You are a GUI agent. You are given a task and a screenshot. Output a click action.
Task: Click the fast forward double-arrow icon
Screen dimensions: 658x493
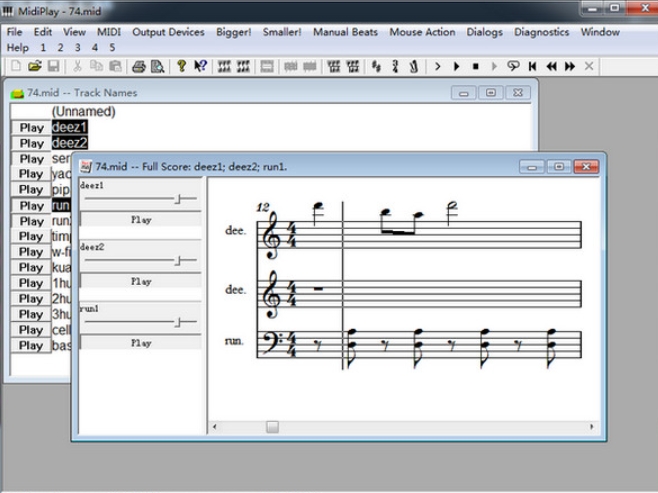click(569, 66)
